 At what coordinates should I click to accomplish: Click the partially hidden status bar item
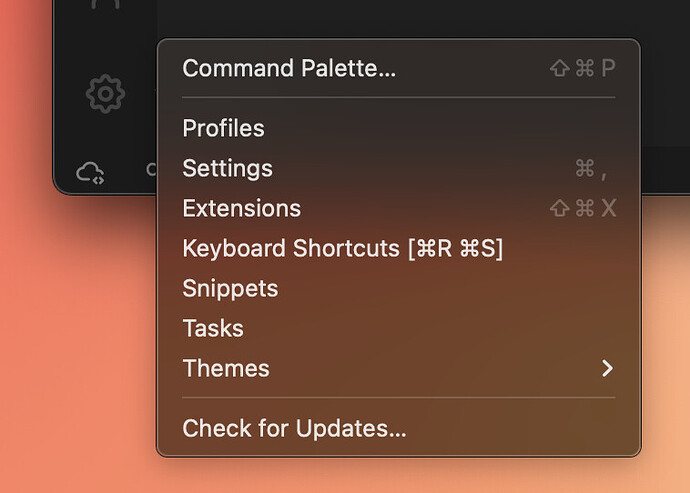coord(151,169)
